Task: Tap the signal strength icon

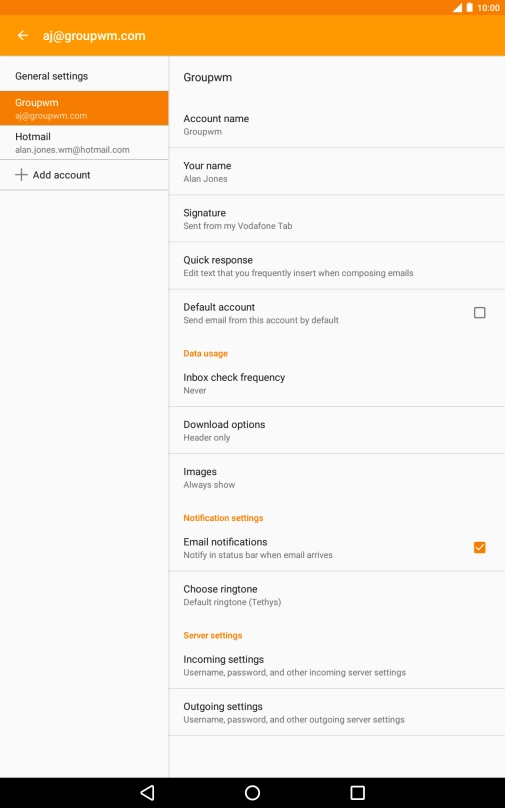Action: (x=458, y=8)
